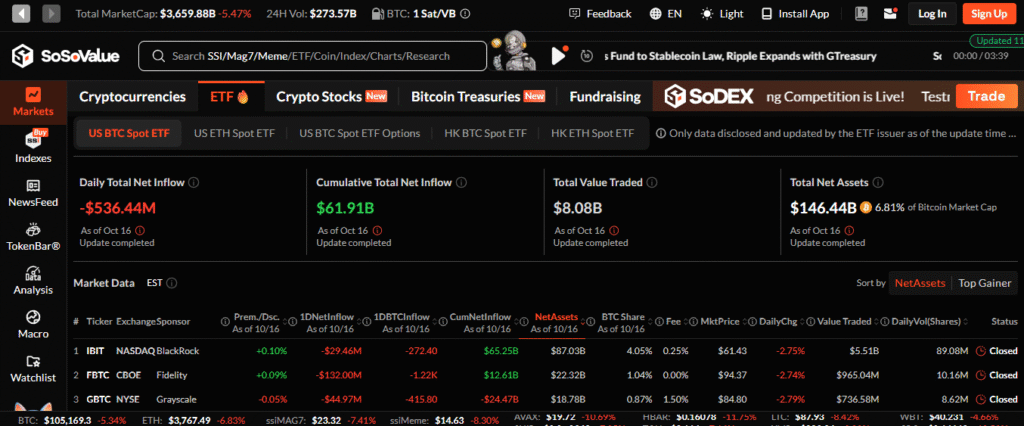Open the Analysis sidebar icon
The width and height of the screenshot is (1024, 426).
pos(33,280)
